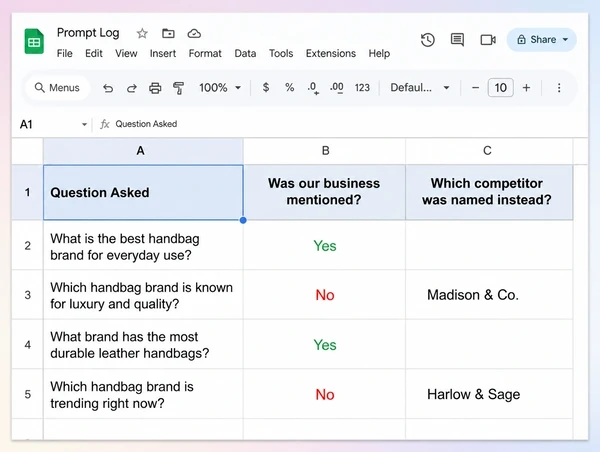600x452 pixels.
Task: Increase font size with plus button
Action: pyautogui.click(x=526, y=88)
